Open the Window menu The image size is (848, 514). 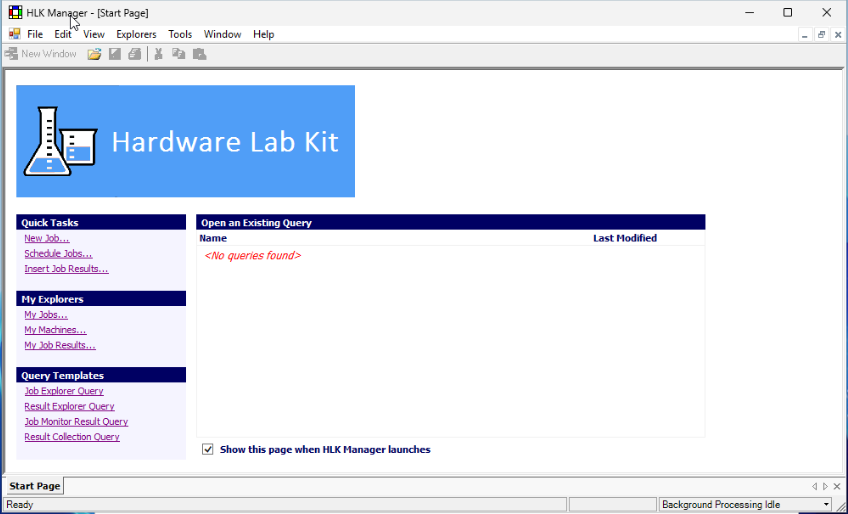[222, 34]
